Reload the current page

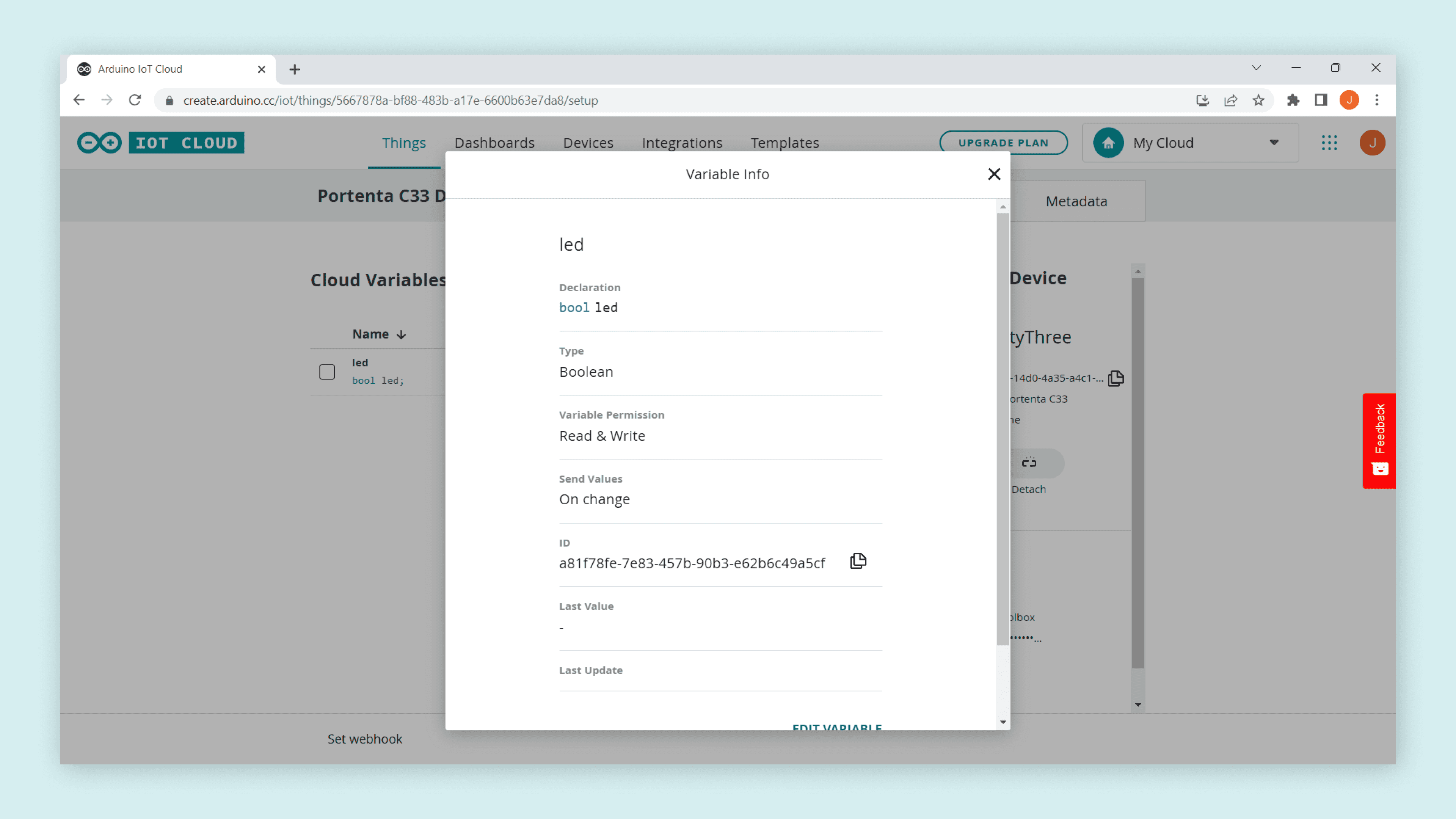coord(135,100)
